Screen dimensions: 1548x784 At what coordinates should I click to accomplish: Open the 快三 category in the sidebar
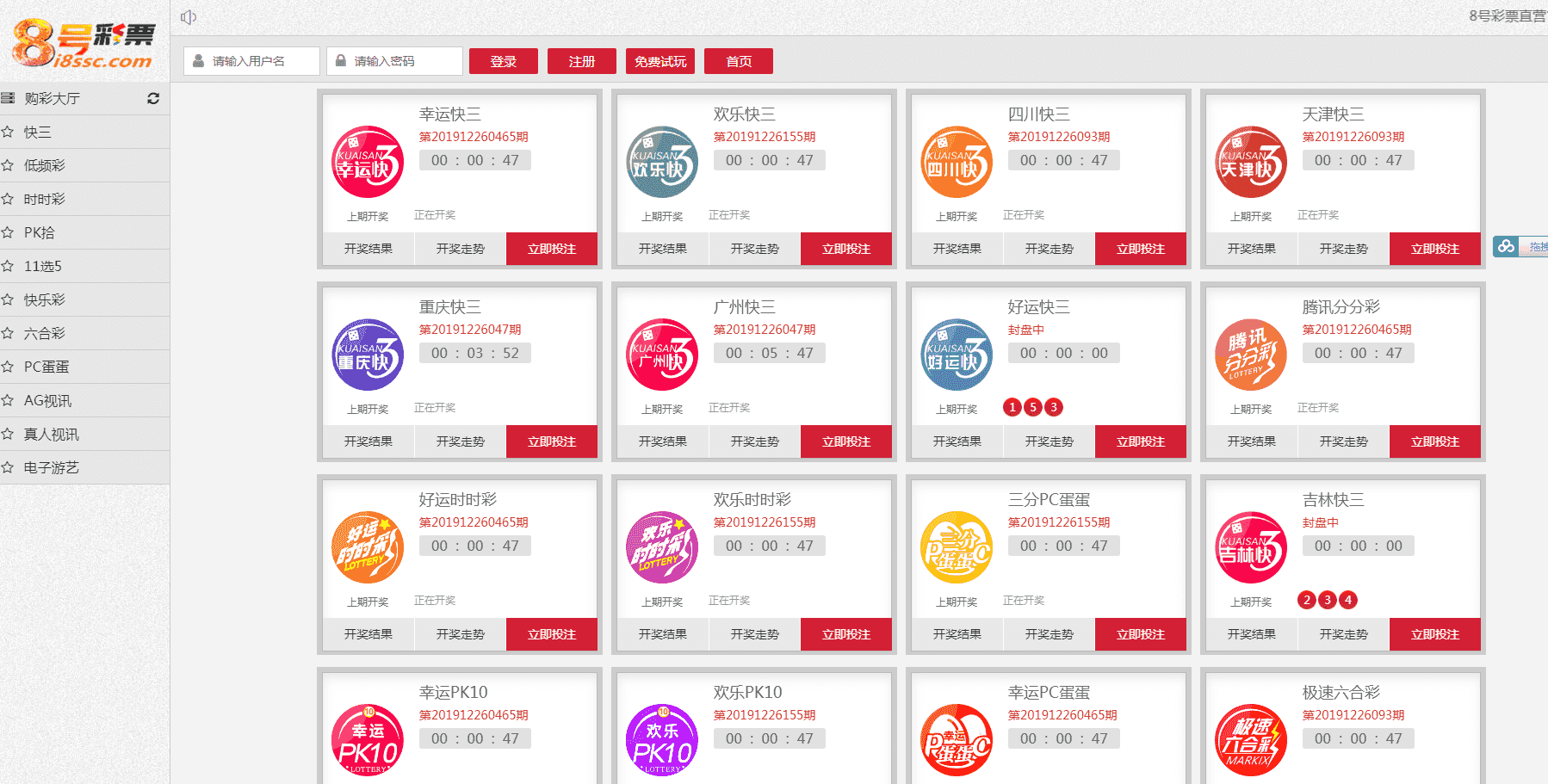38,132
